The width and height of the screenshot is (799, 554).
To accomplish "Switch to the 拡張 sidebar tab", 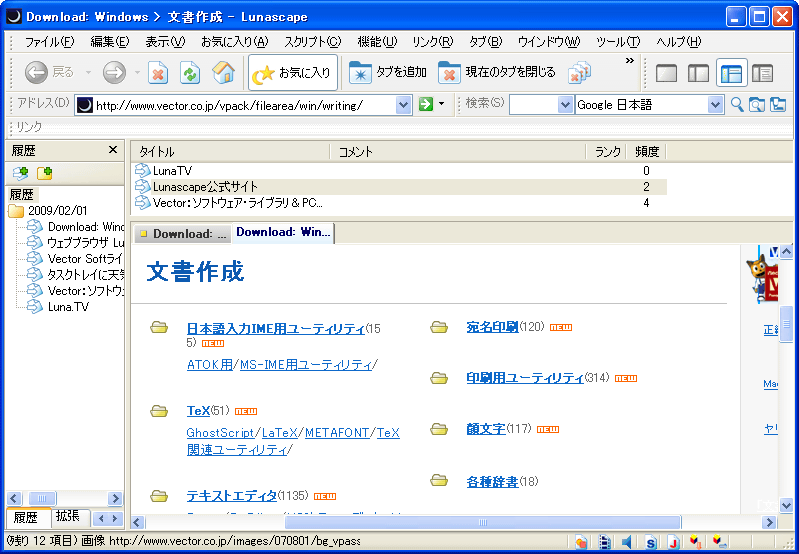I will coord(70,517).
